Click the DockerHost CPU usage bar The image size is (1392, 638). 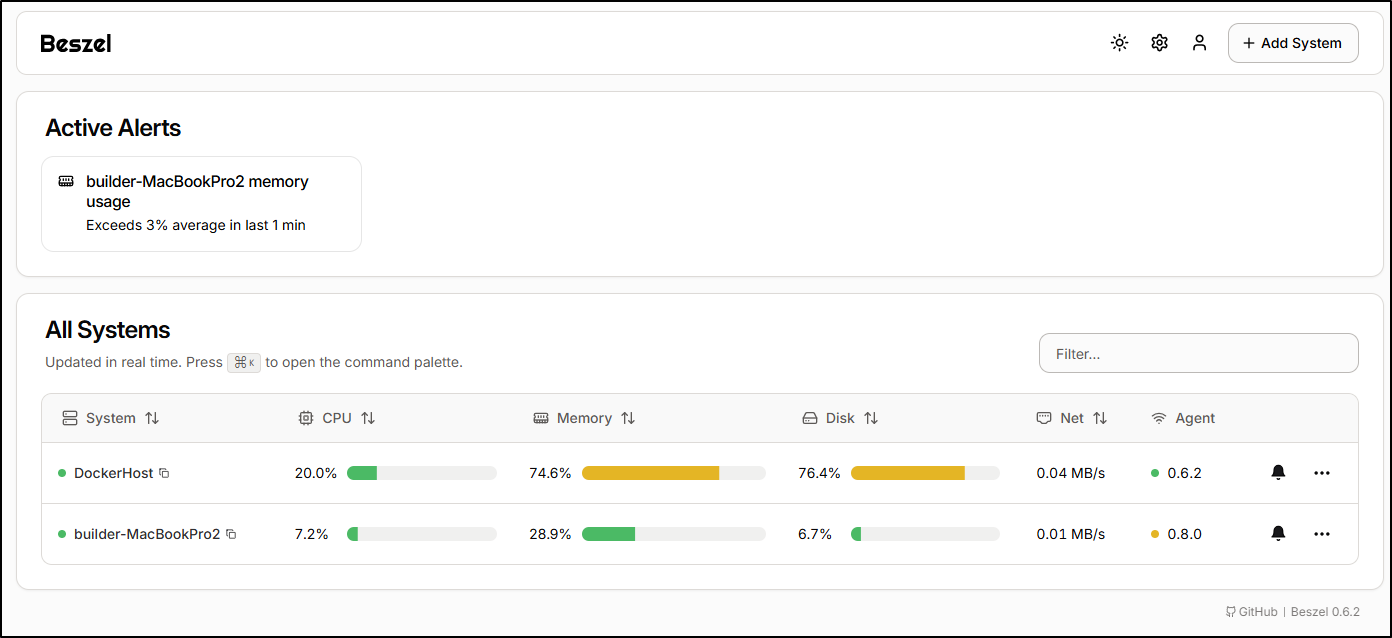[422, 473]
